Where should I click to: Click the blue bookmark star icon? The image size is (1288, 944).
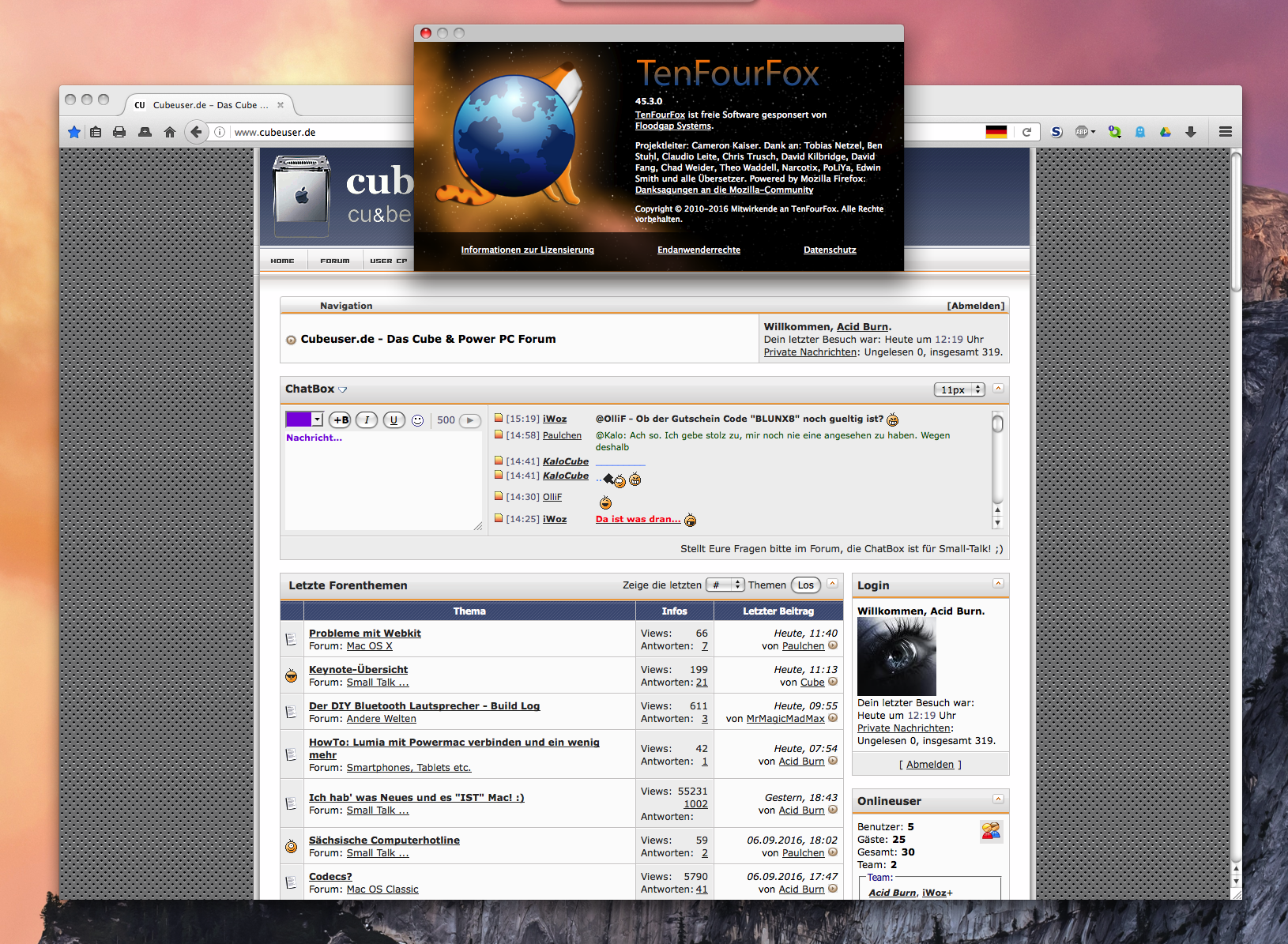coord(74,132)
